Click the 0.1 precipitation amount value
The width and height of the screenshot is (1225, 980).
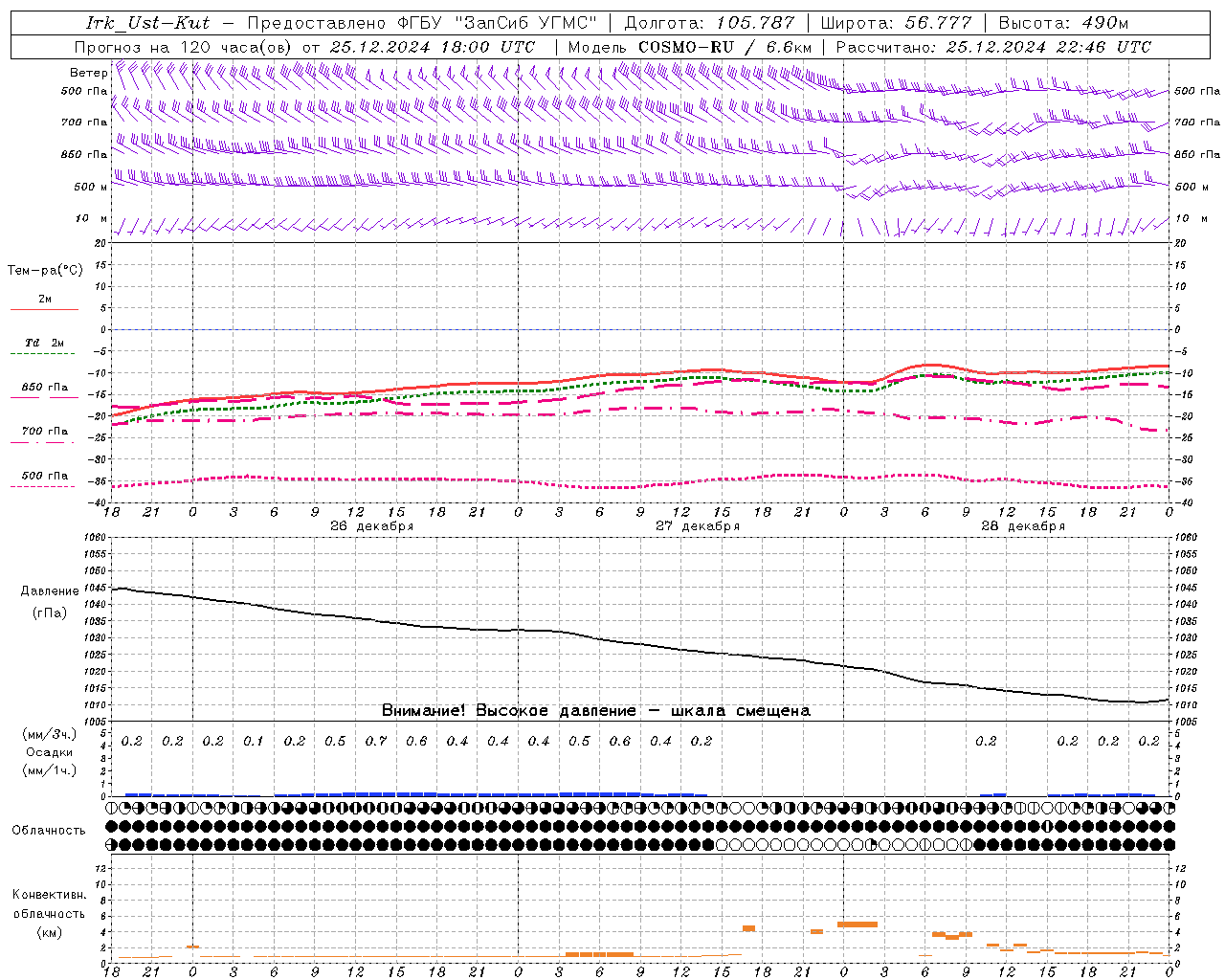coord(254,742)
